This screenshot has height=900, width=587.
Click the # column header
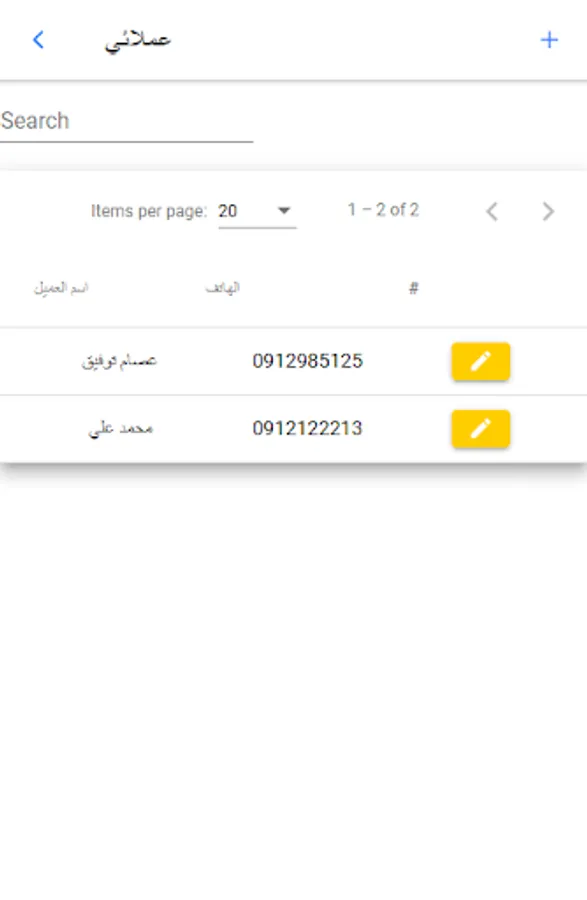[x=413, y=288]
